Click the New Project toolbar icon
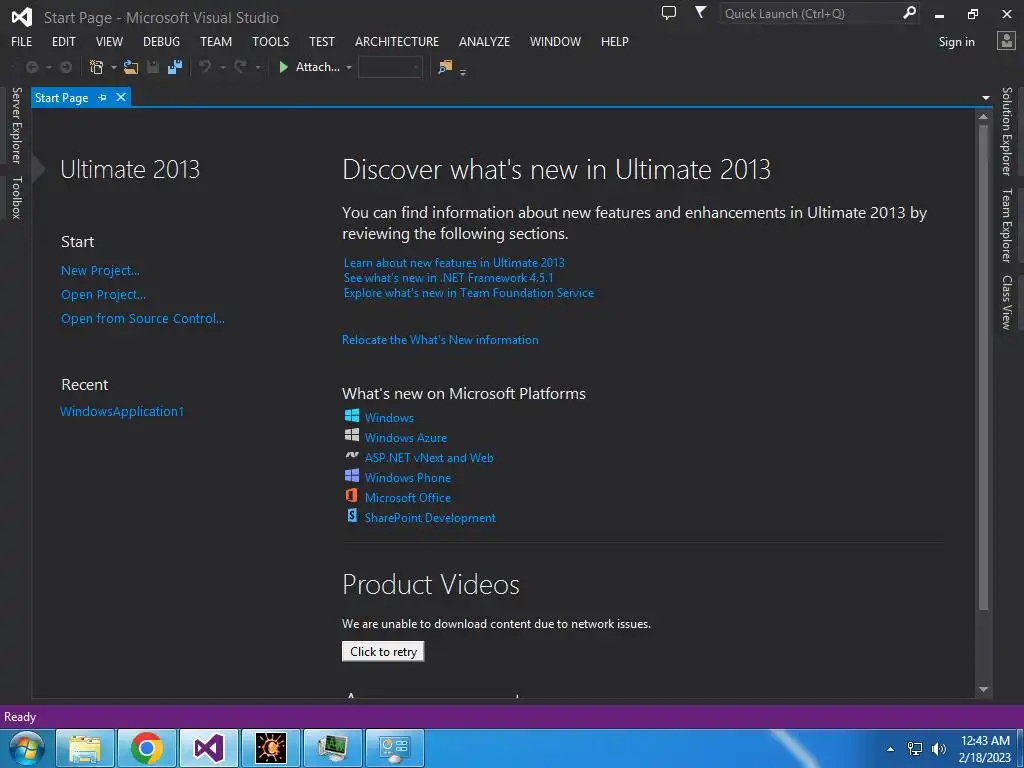 pos(97,67)
